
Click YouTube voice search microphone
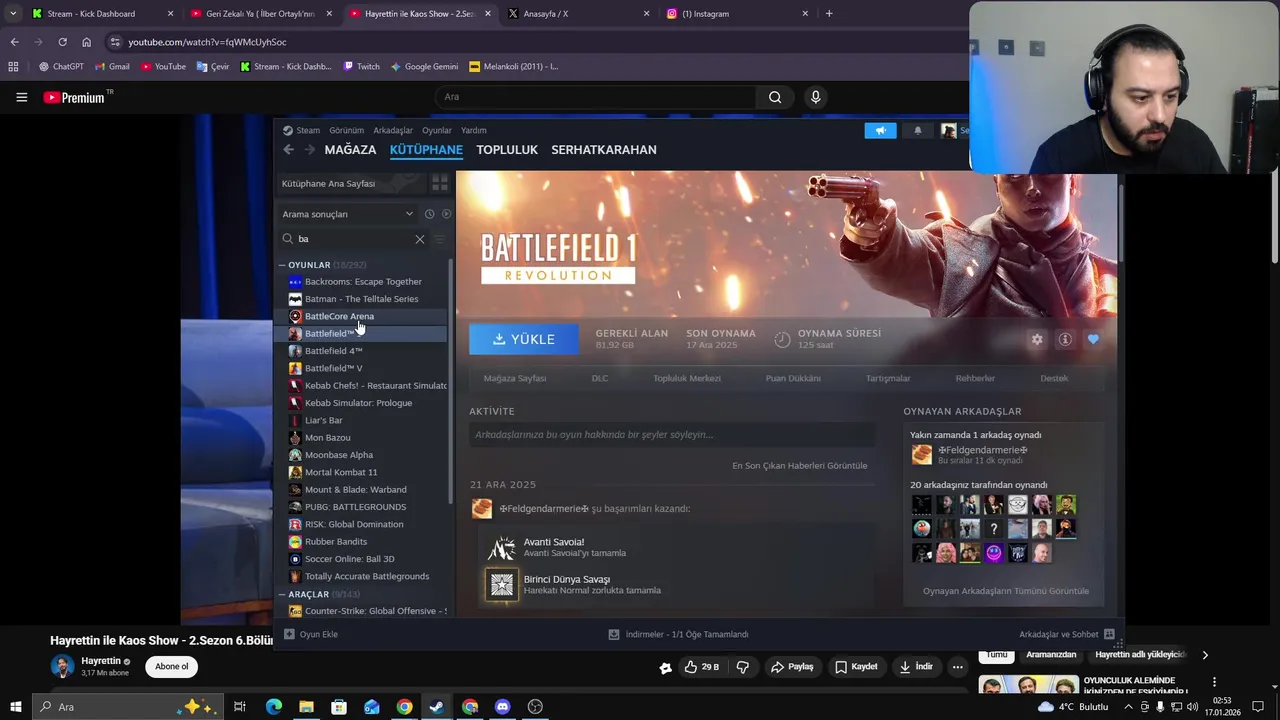(x=815, y=97)
